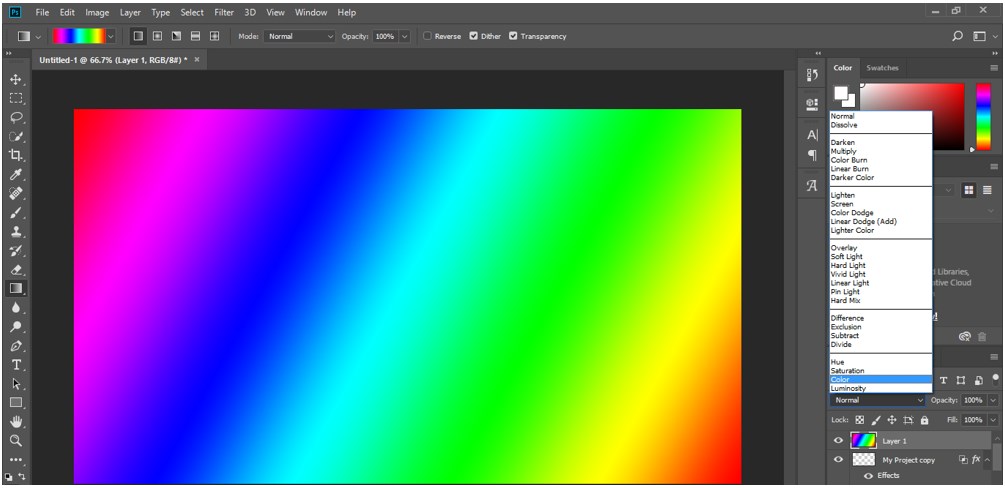Image resolution: width=1005 pixels, height=488 pixels.
Task: Open the Window menu
Action: coord(311,12)
